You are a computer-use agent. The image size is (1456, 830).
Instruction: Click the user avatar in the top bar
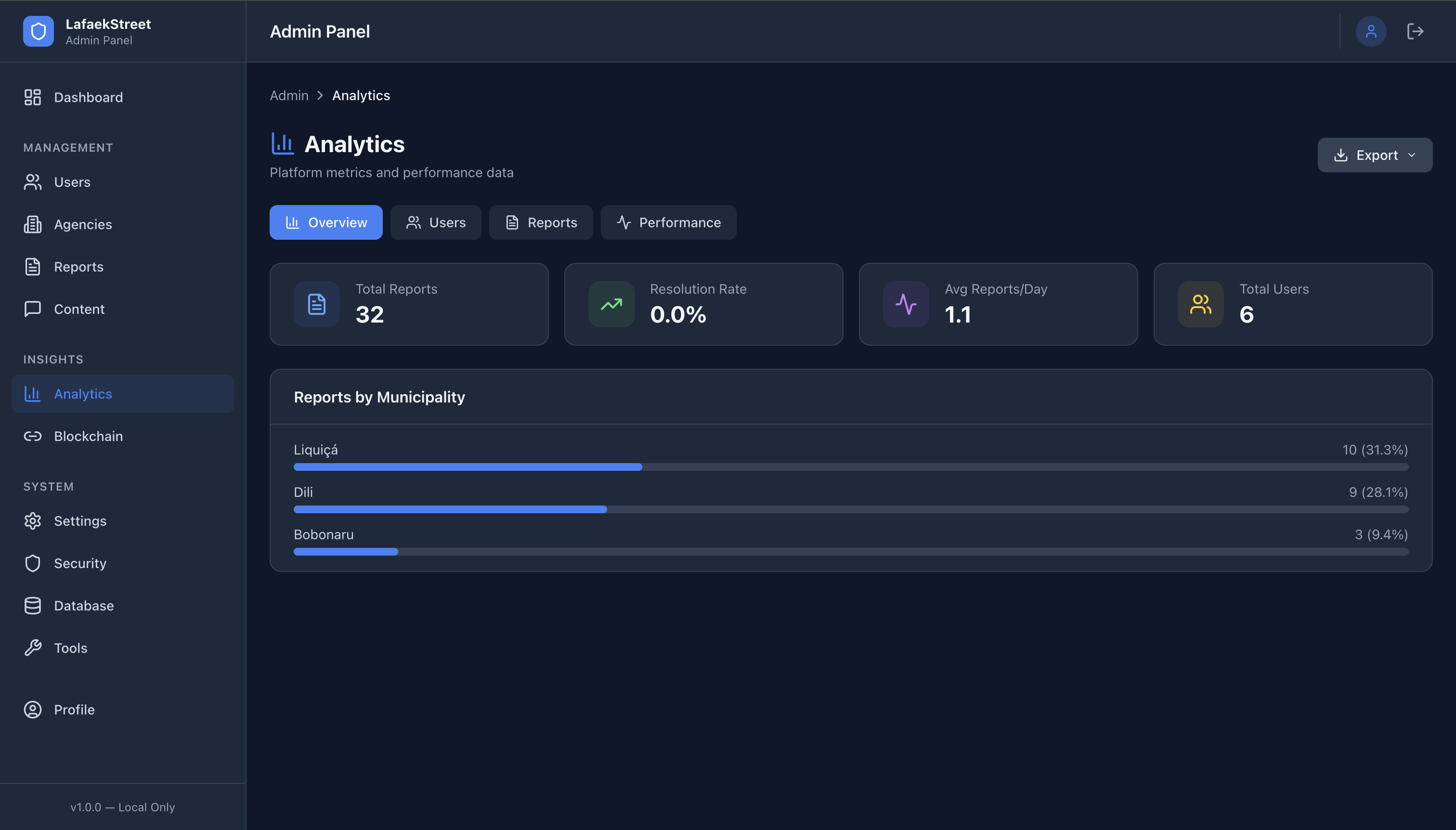pos(1372,31)
